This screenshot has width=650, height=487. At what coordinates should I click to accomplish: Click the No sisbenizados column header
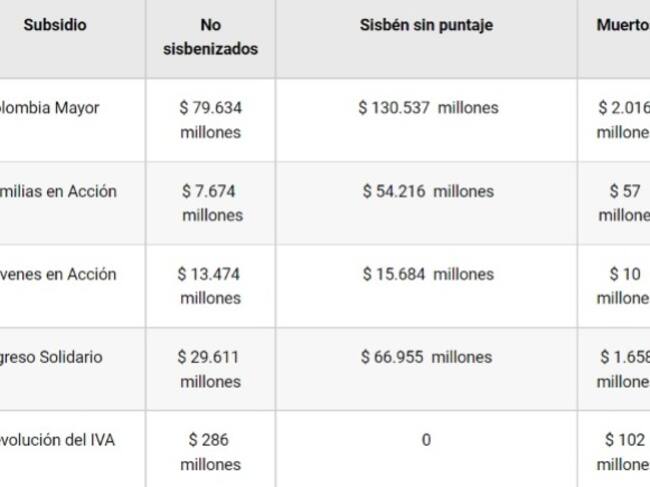point(210,37)
